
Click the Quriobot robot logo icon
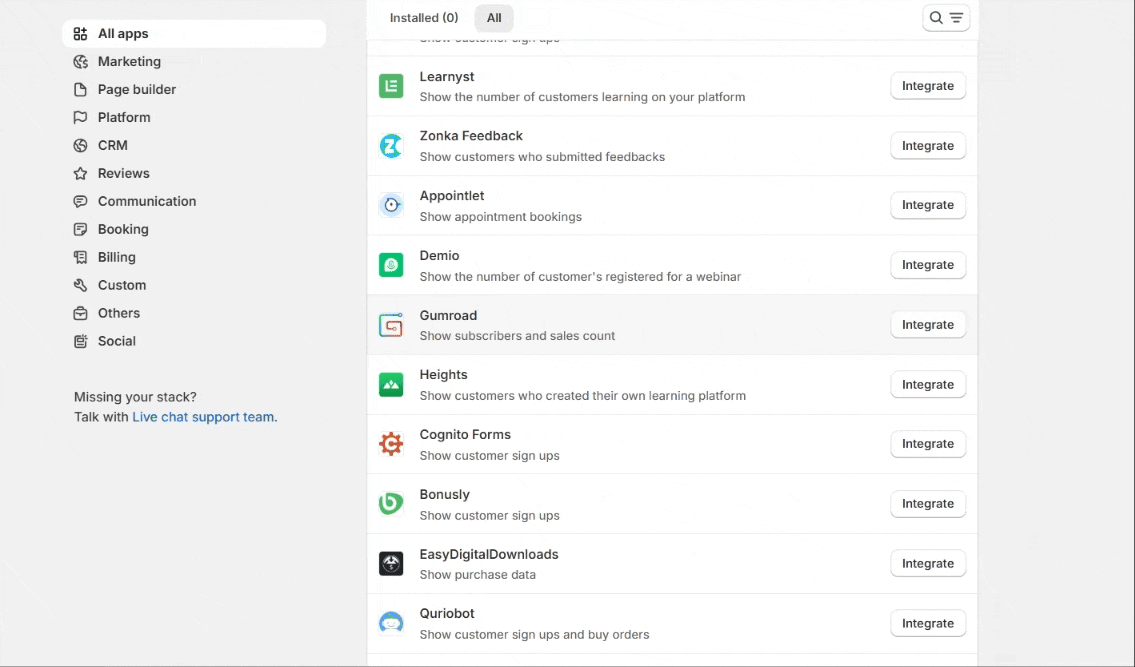click(391, 623)
